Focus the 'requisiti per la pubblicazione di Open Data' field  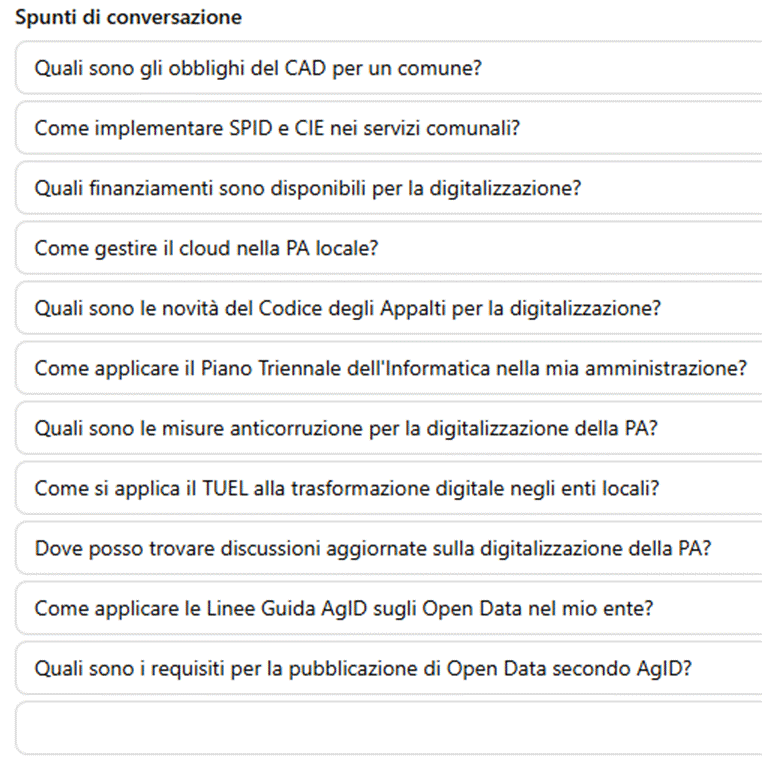[x=389, y=669]
